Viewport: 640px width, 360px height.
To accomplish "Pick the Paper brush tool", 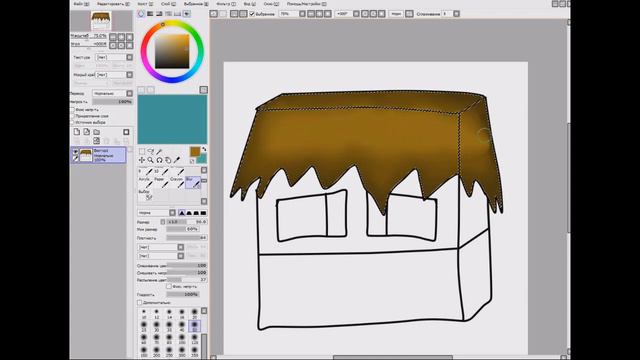I will pos(160,182).
